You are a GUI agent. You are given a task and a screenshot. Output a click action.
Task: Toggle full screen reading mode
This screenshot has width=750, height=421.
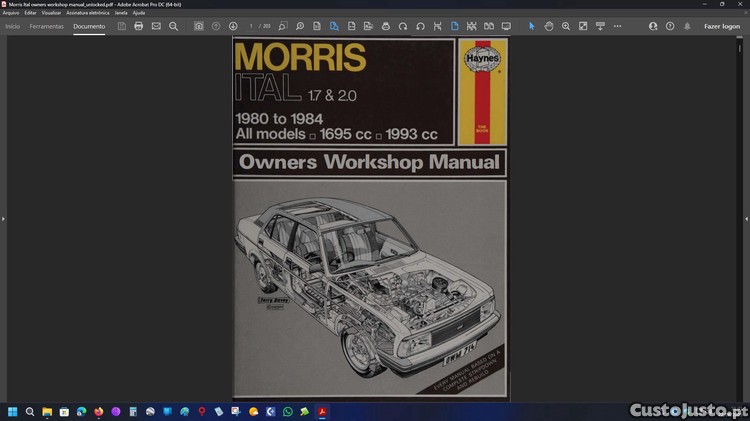pos(506,26)
